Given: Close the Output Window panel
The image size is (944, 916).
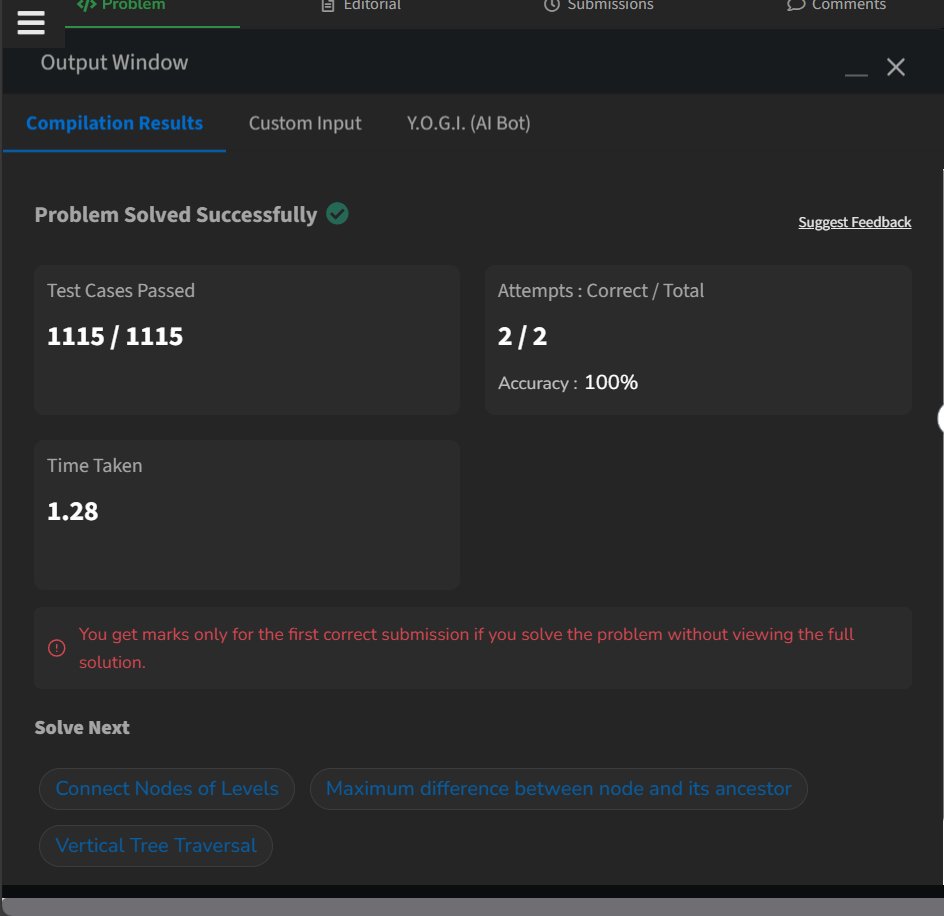Looking at the screenshot, I should click(x=896, y=67).
